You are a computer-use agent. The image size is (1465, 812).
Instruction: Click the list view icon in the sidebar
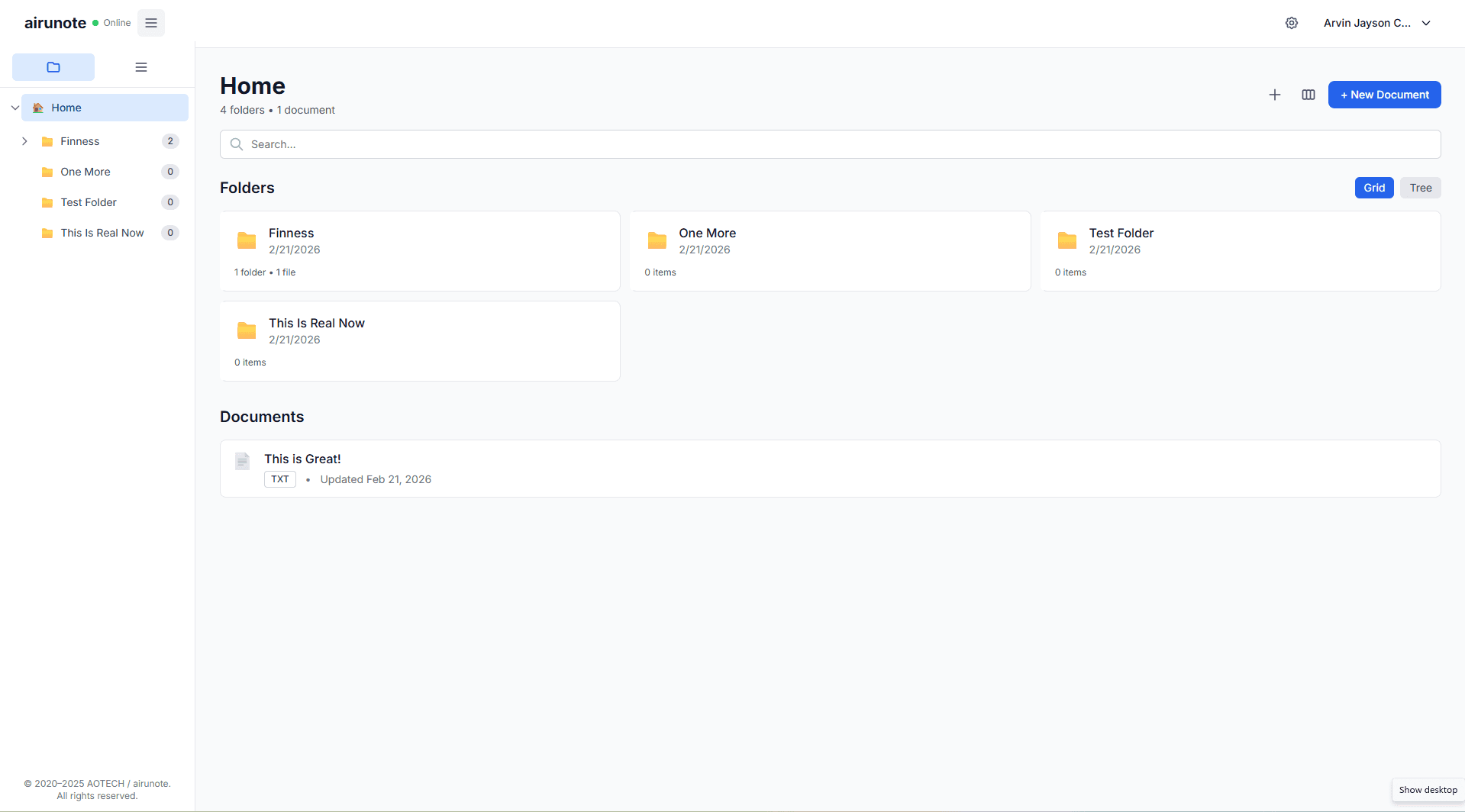click(x=140, y=67)
